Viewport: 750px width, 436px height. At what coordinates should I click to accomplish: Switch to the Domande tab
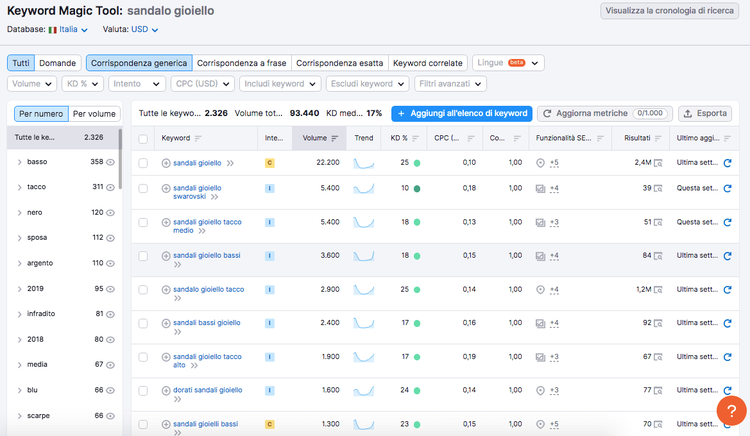click(57, 63)
